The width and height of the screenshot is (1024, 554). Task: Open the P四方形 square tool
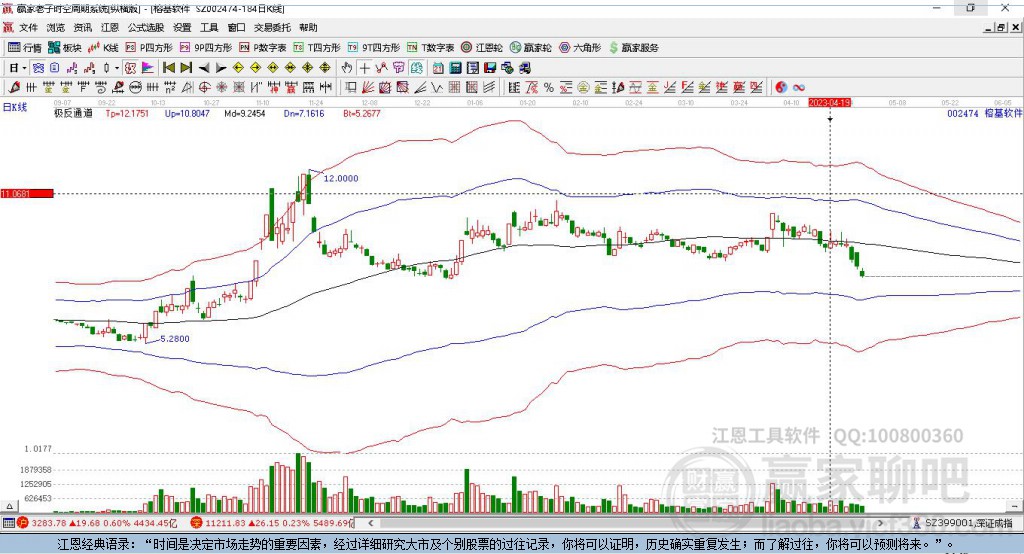click(x=149, y=48)
